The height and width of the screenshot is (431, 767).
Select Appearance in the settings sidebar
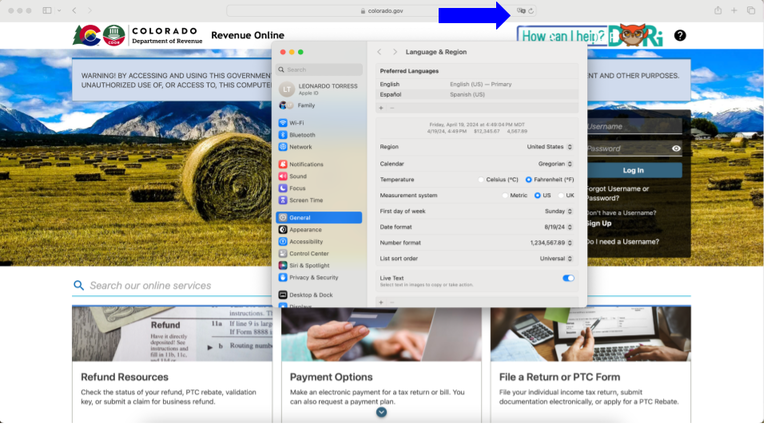(x=305, y=229)
